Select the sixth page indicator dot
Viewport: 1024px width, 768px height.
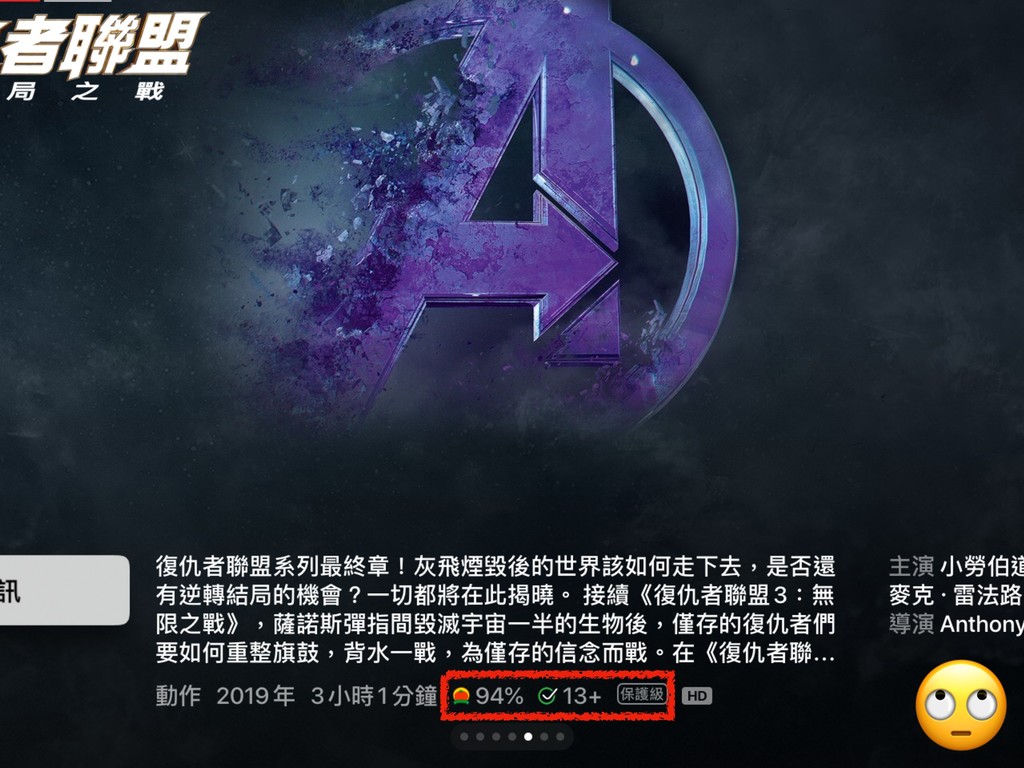(x=544, y=737)
